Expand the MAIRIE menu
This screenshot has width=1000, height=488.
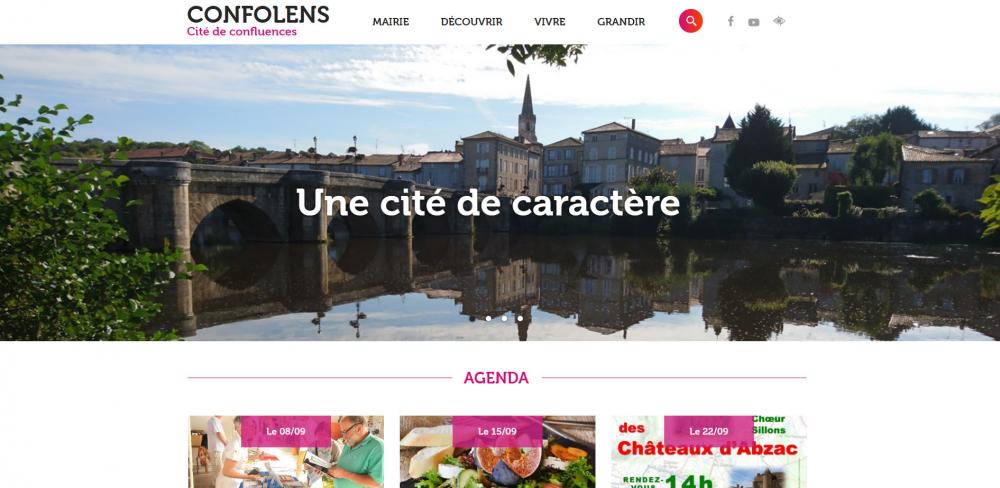391,22
